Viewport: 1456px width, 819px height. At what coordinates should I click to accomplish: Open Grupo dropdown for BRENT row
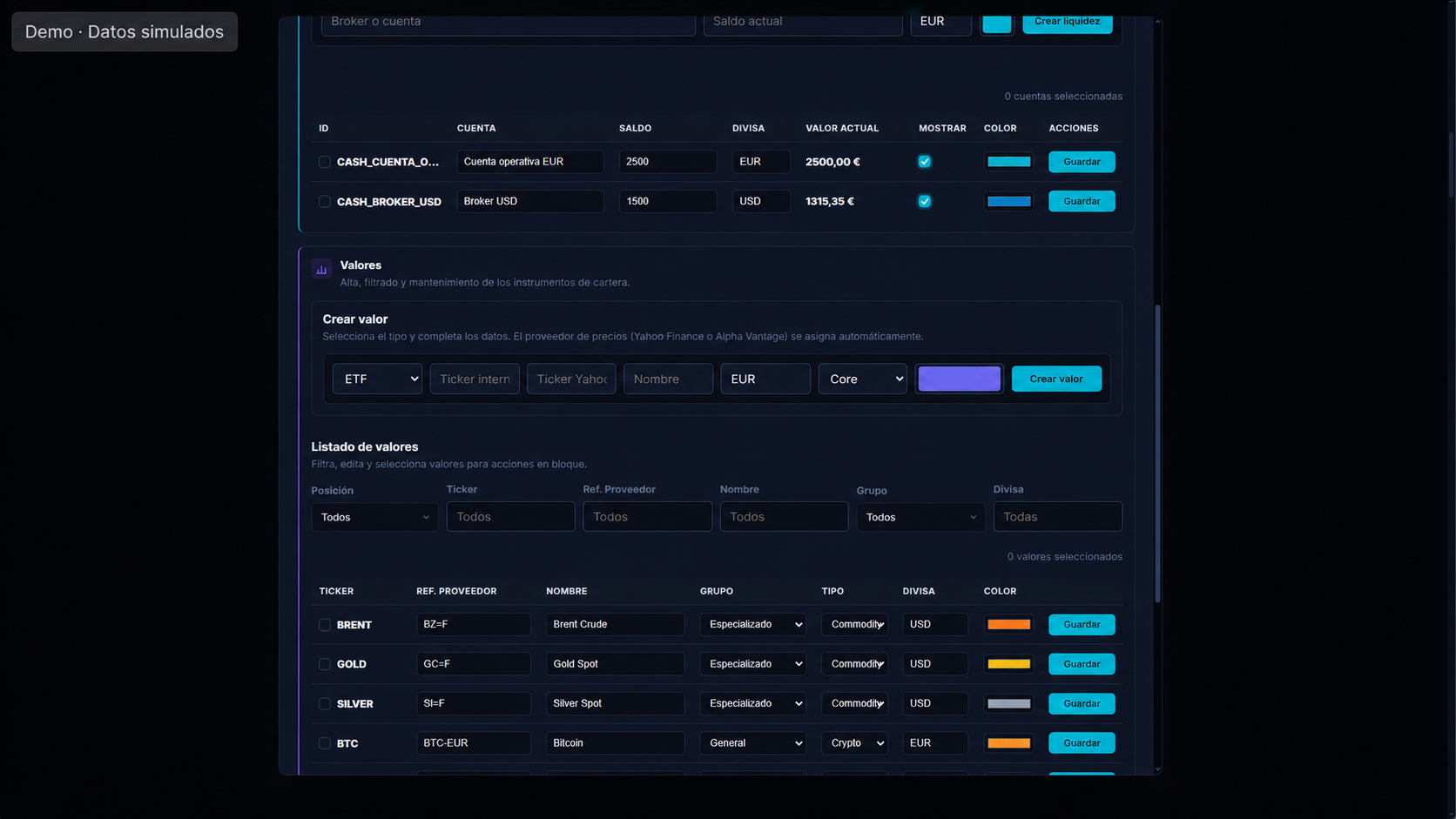pos(753,624)
